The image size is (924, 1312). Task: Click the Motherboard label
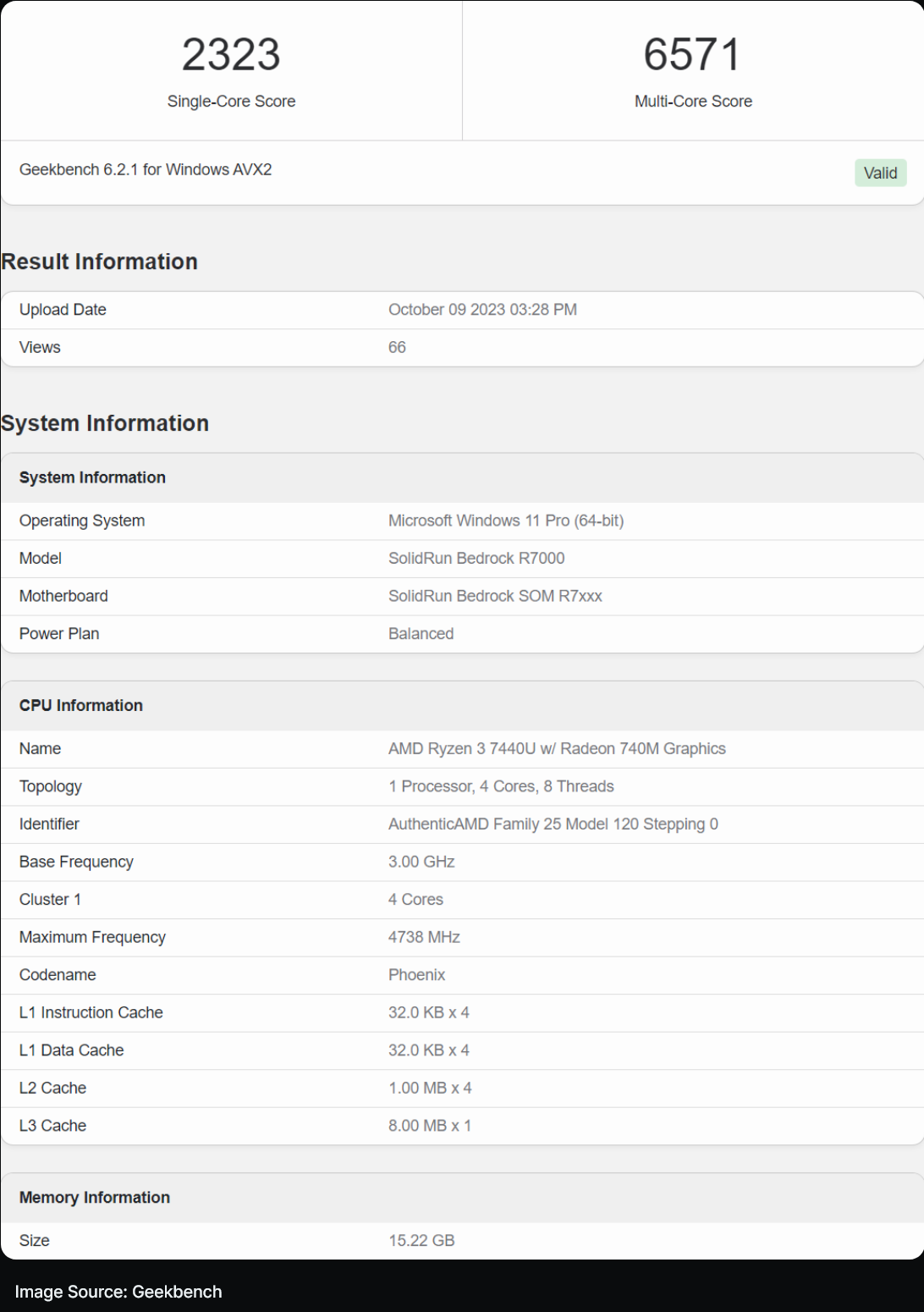pos(63,596)
